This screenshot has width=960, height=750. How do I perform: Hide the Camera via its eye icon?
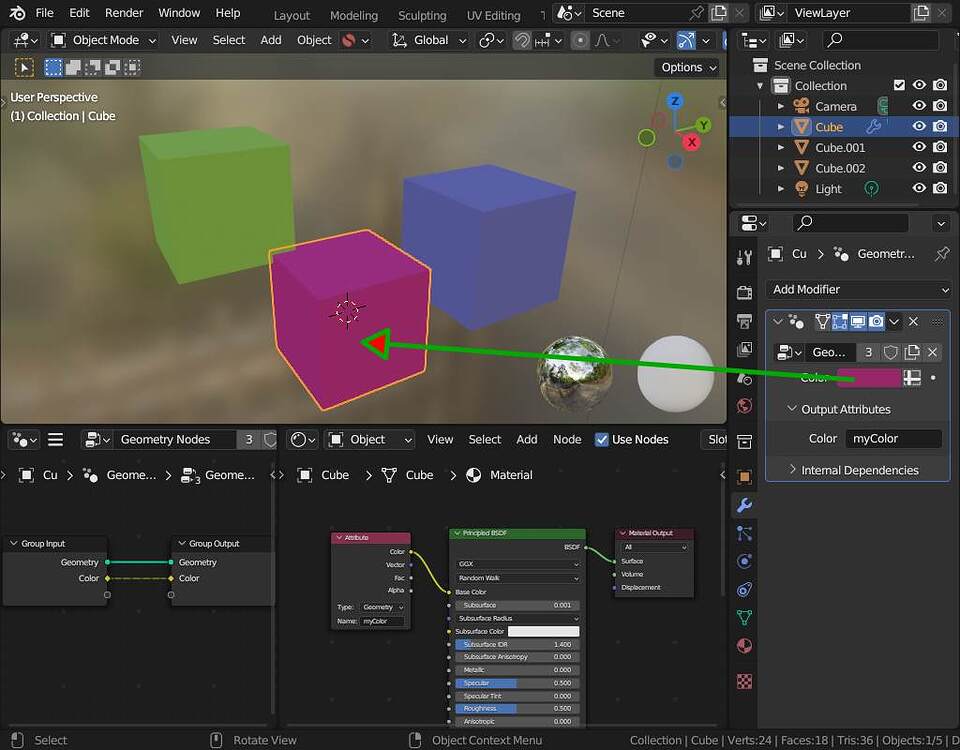pyautogui.click(x=919, y=105)
